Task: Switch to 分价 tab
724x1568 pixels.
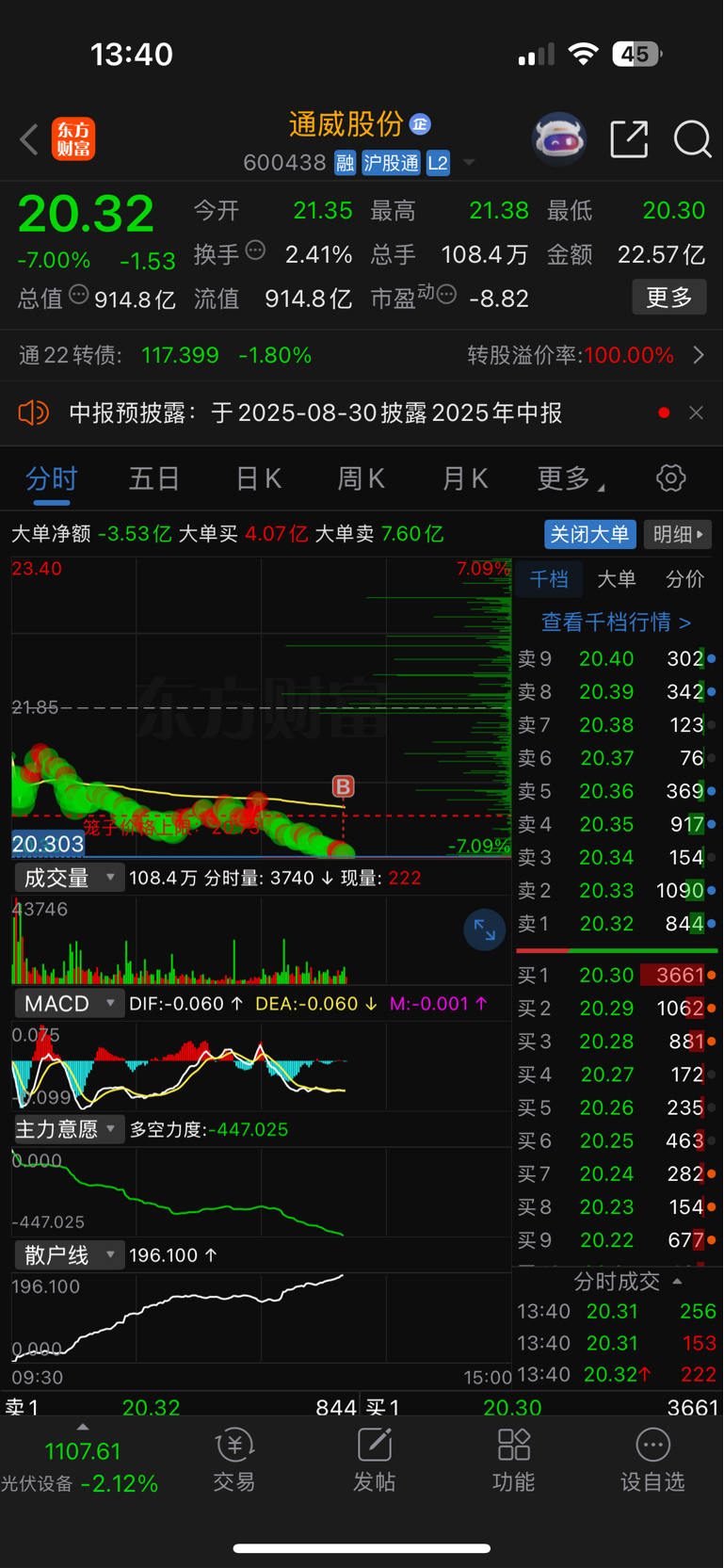Action: pyautogui.click(x=684, y=579)
